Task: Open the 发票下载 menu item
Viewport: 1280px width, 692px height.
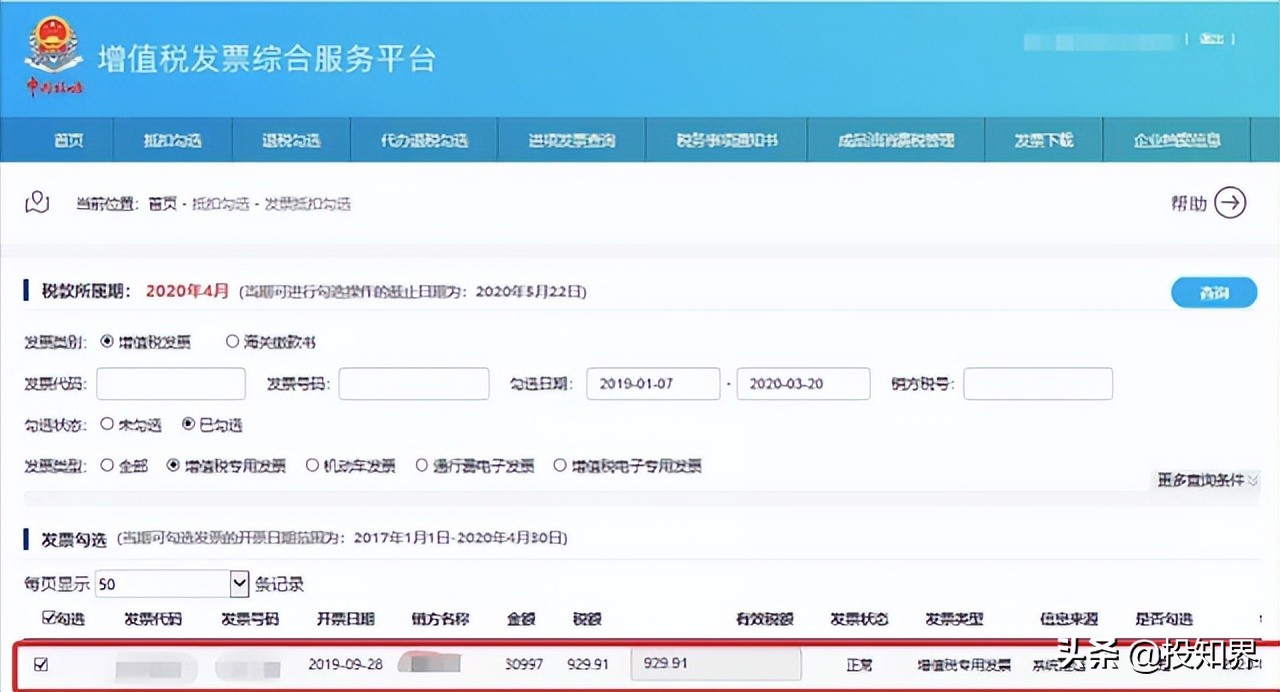Action: (x=1043, y=140)
